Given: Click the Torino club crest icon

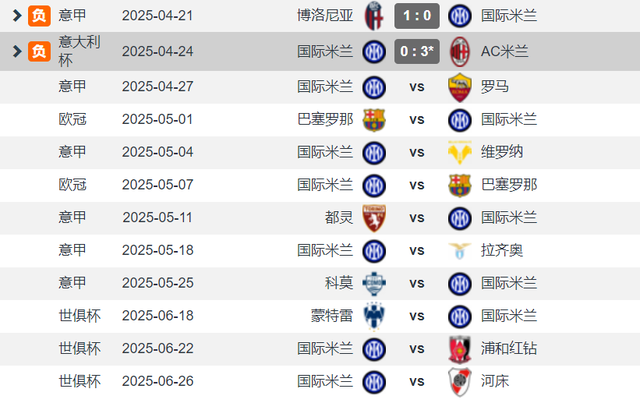Looking at the screenshot, I should (374, 218).
